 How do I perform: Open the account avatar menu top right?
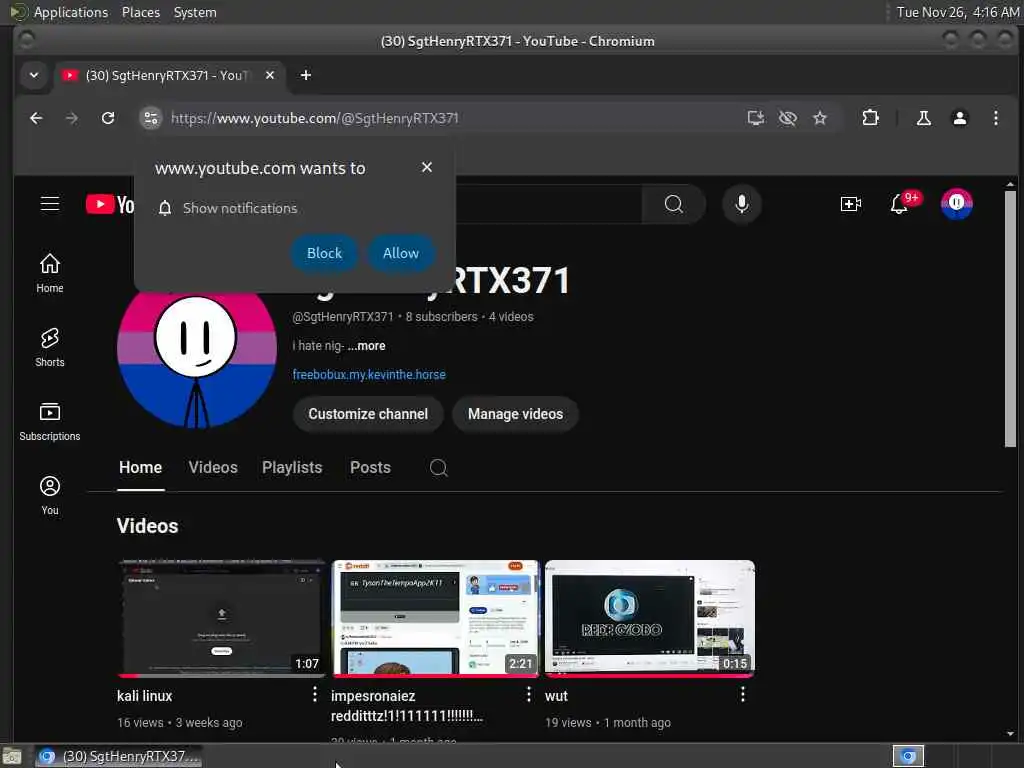956,204
